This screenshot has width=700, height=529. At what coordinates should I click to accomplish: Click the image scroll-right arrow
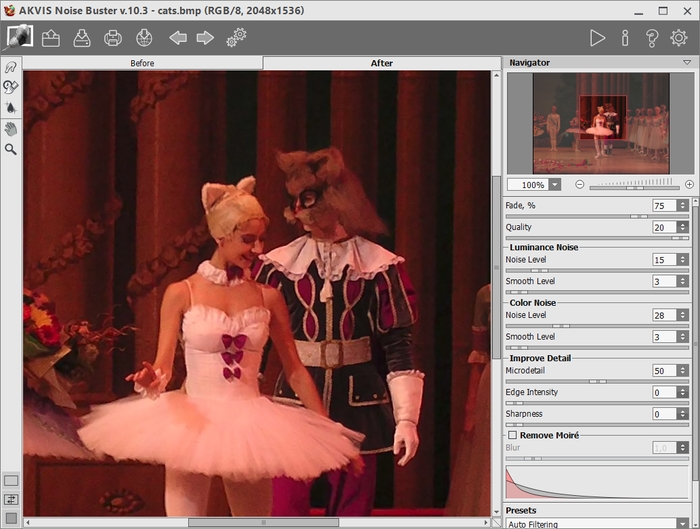coord(486,522)
